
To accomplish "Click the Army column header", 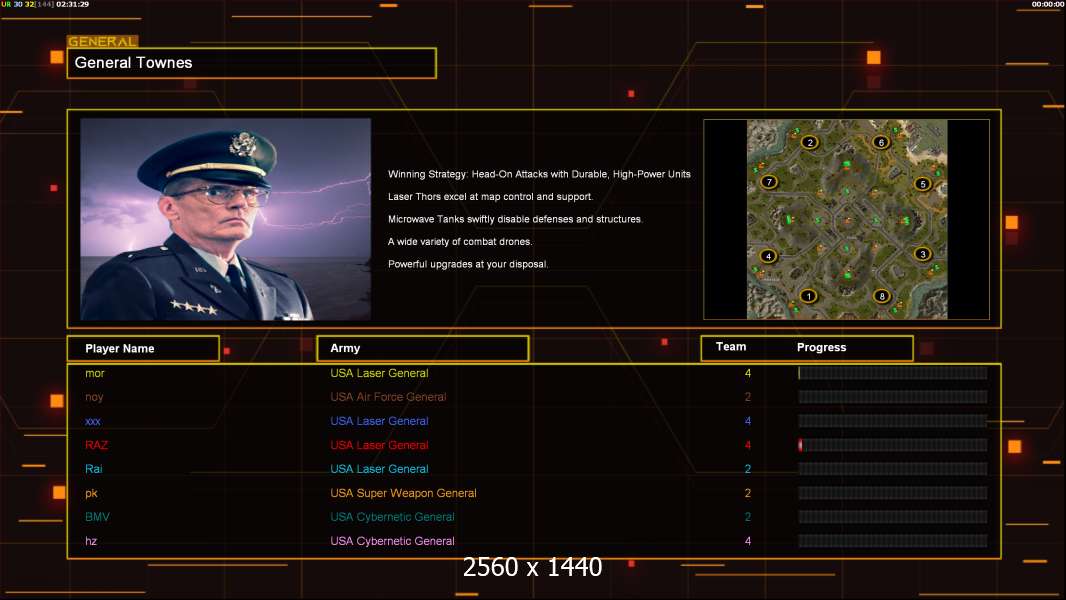I will tap(423, 348).
